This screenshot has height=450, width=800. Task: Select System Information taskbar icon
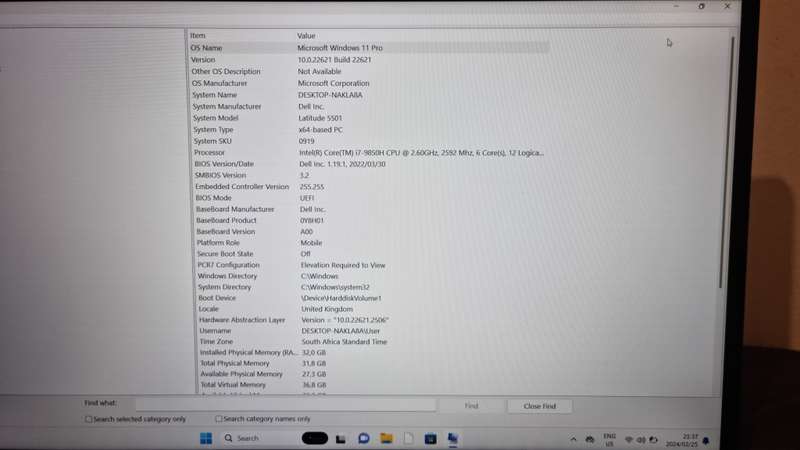pos(453,438)
